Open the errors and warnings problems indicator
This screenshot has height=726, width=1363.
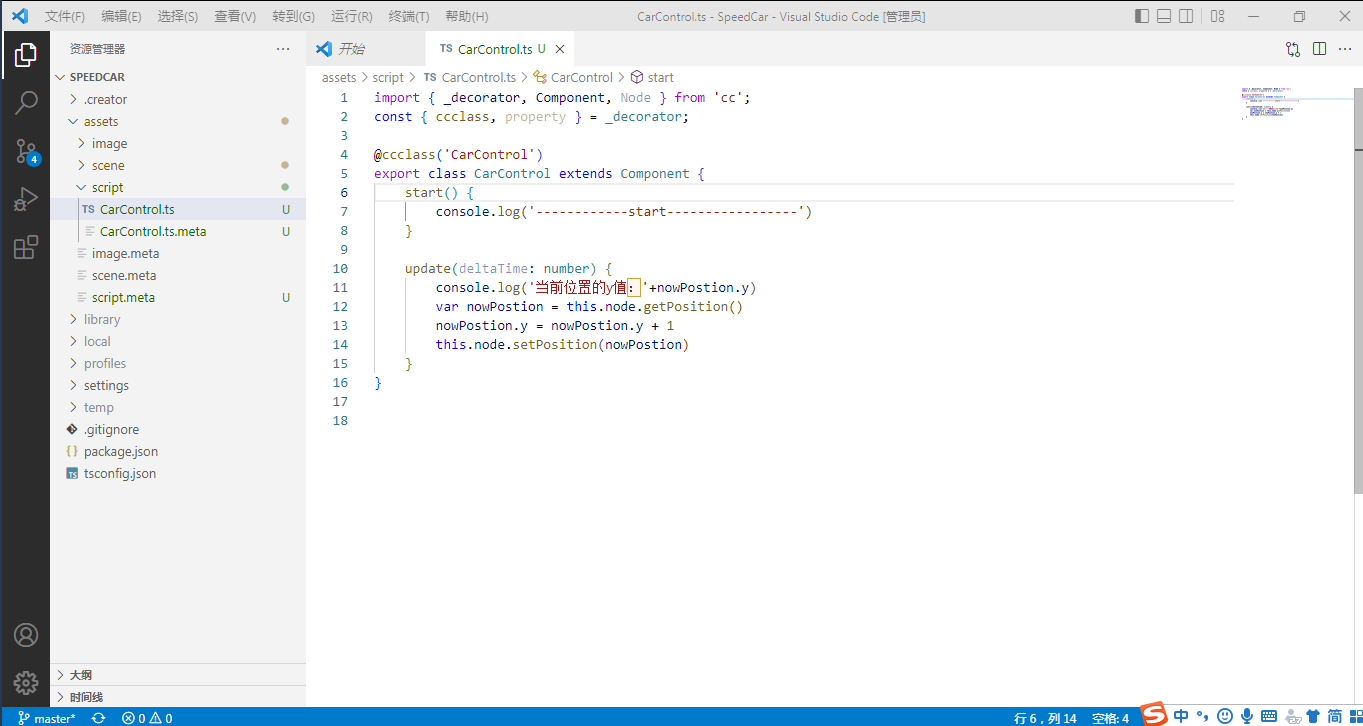pyautogui.click(x=147, y=718)
